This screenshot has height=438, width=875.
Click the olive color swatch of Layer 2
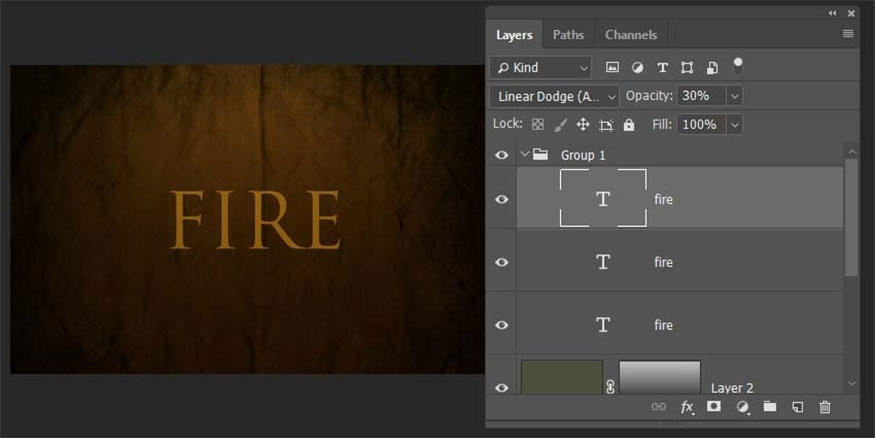coord(561,377)
